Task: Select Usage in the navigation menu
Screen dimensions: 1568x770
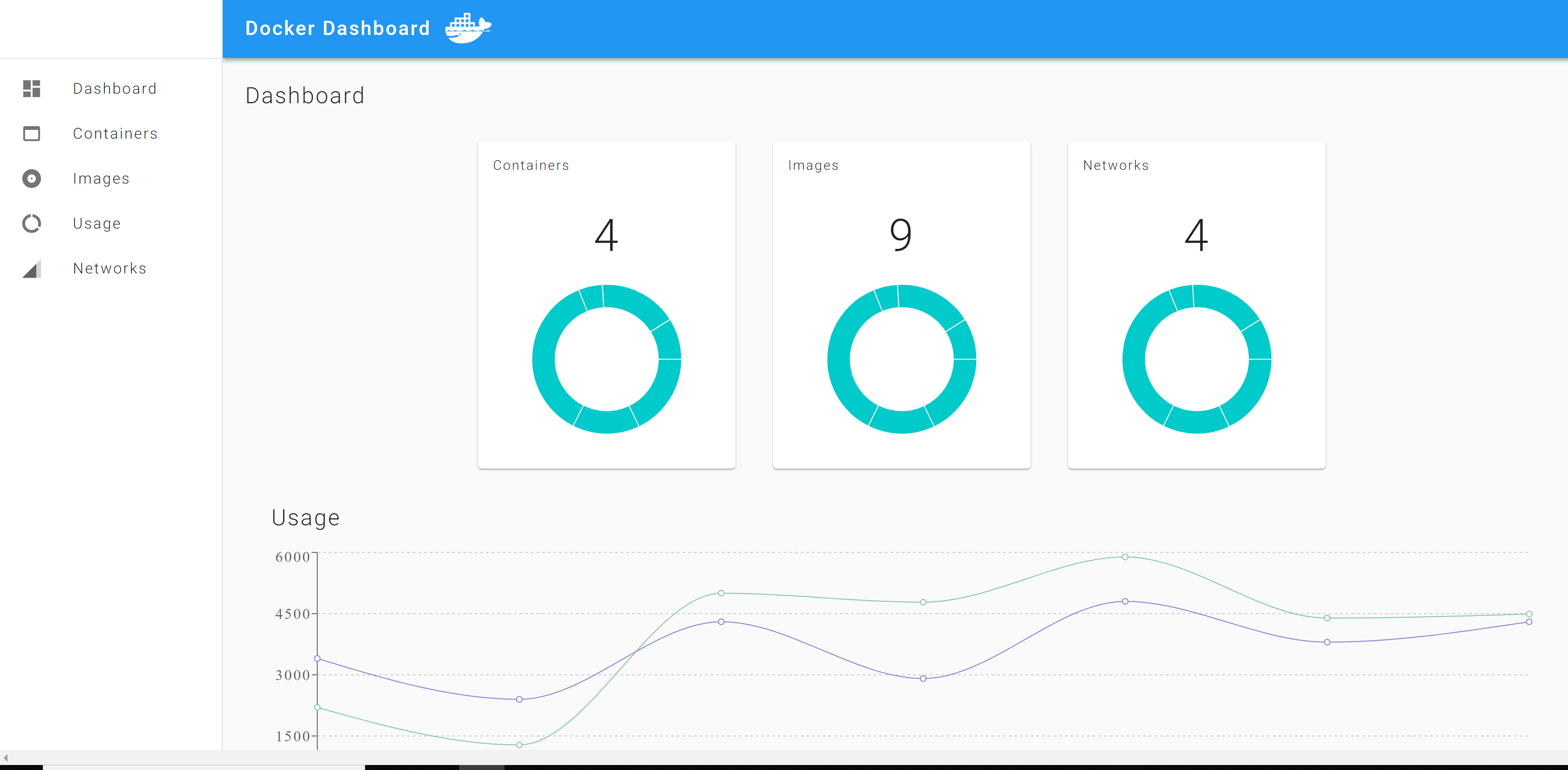Action: [x=96, y=224]
